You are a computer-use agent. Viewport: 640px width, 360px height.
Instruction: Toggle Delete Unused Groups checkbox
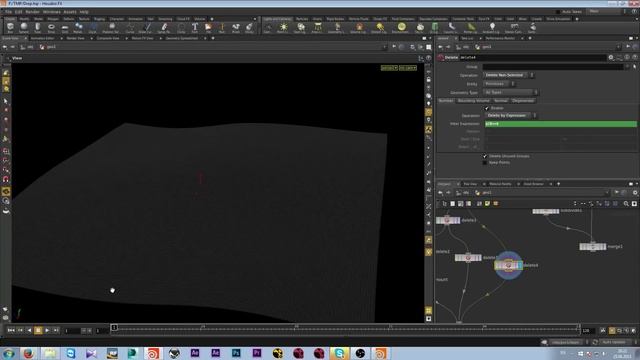(x=485, y=156)
